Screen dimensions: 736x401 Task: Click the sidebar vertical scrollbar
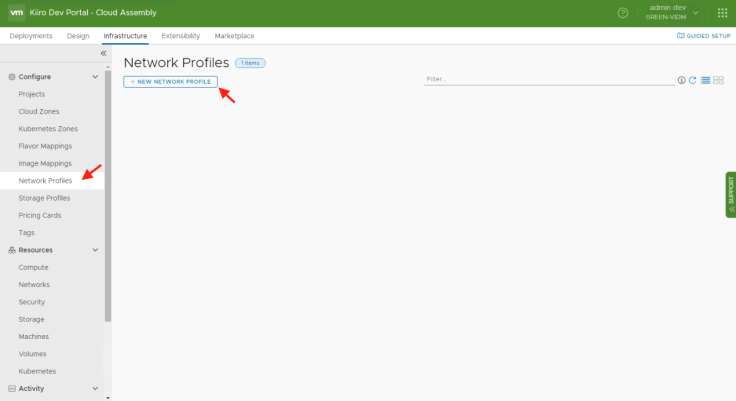(x=108, y=196)
